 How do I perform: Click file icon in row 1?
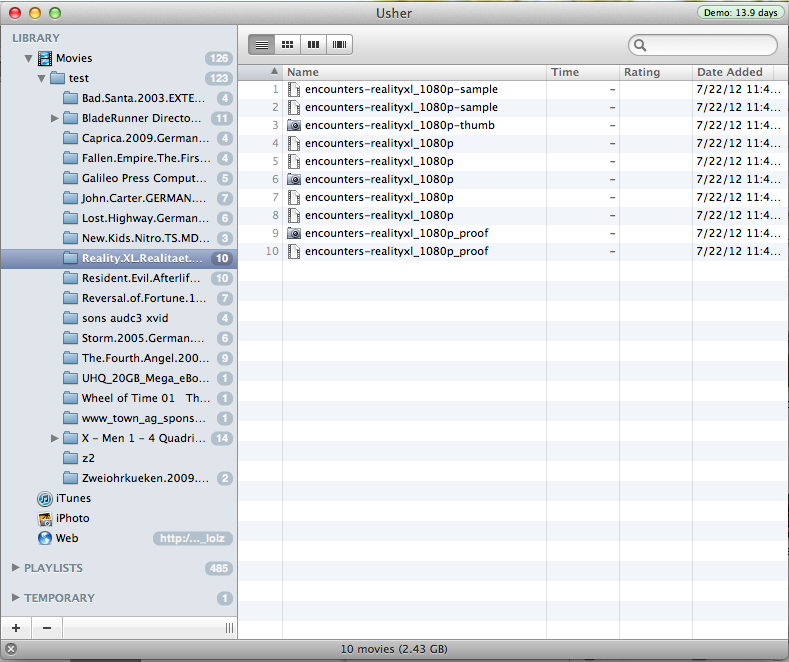[x=294, y=90]
